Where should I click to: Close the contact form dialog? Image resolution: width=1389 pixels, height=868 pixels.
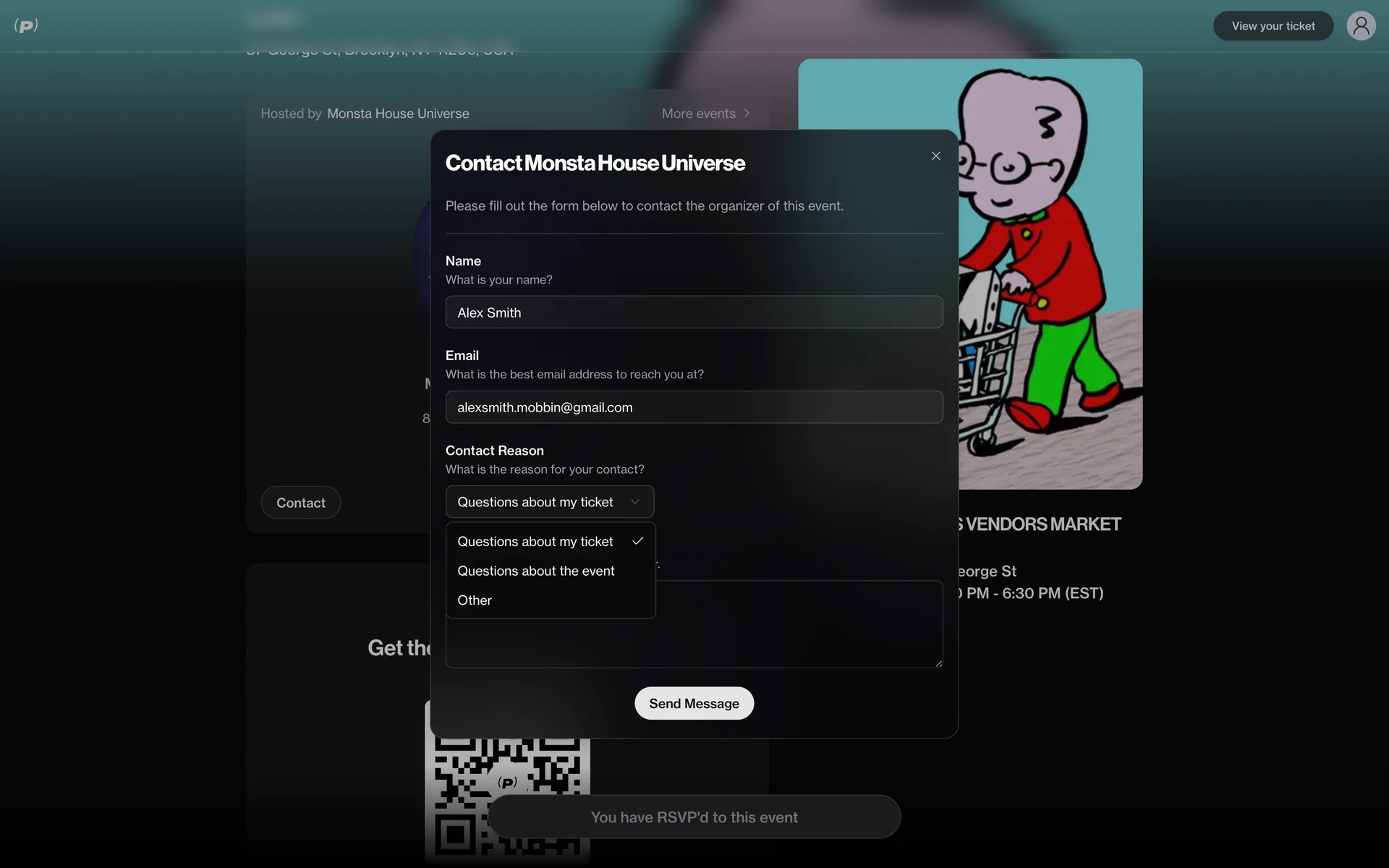coord(935,156)
